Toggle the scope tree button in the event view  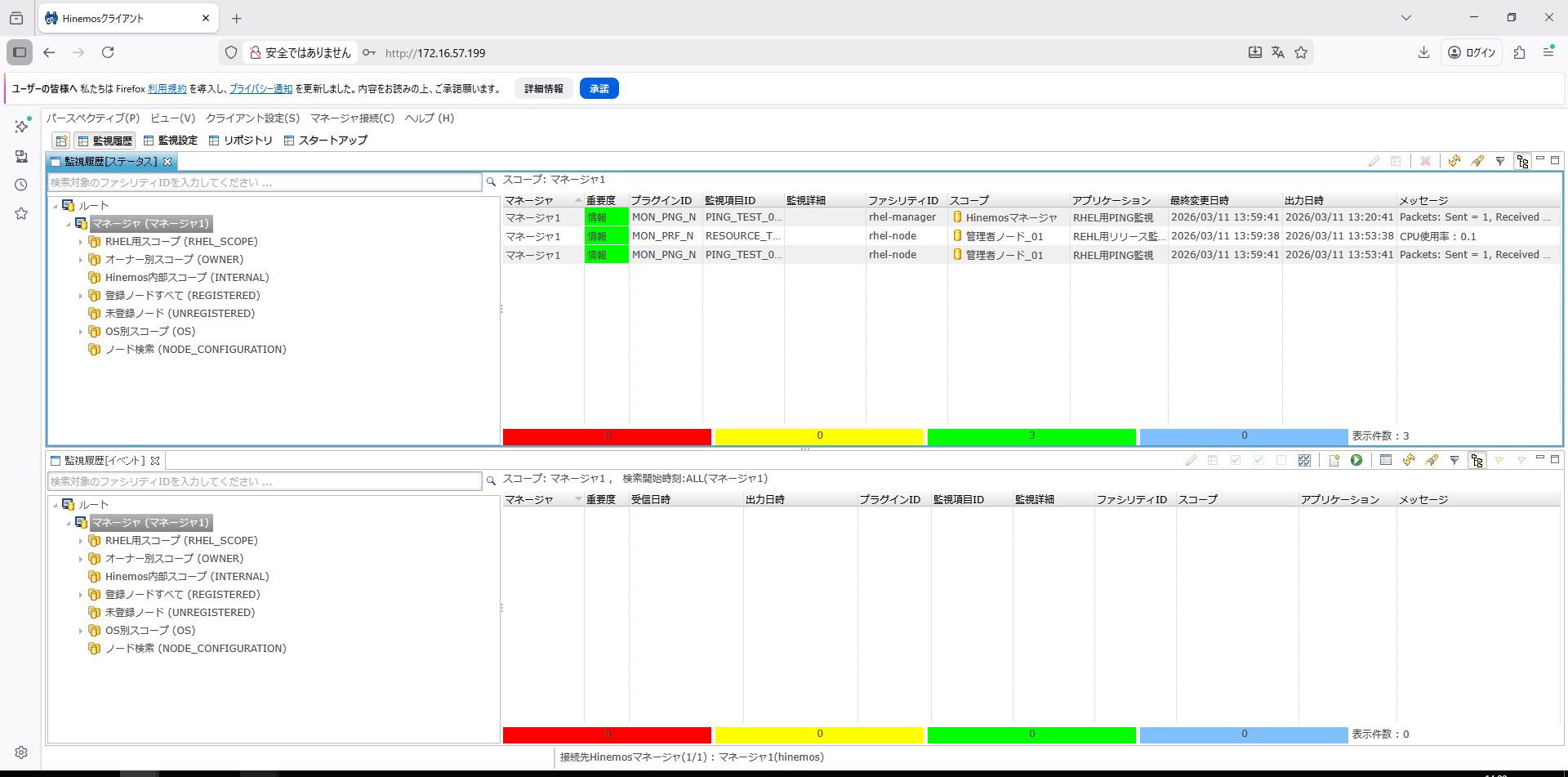[1477, 460]
